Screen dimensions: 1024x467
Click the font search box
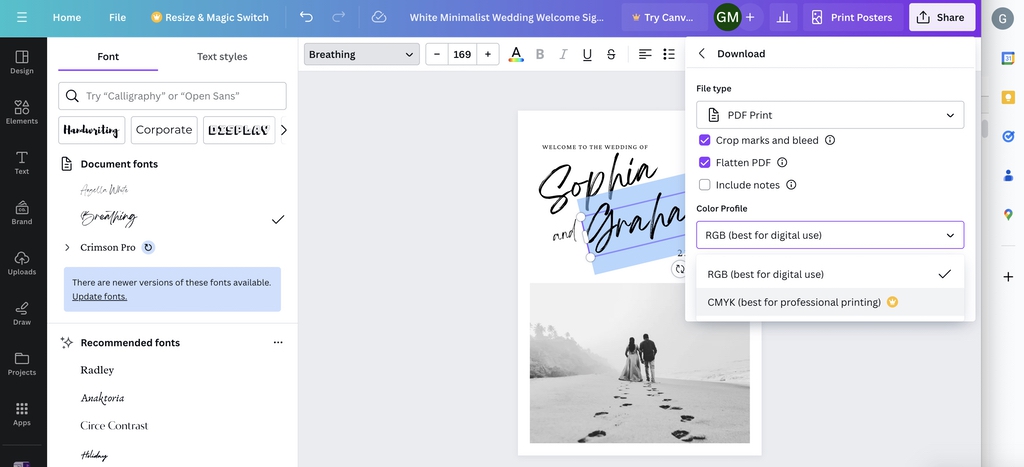[x=172, y=96]
